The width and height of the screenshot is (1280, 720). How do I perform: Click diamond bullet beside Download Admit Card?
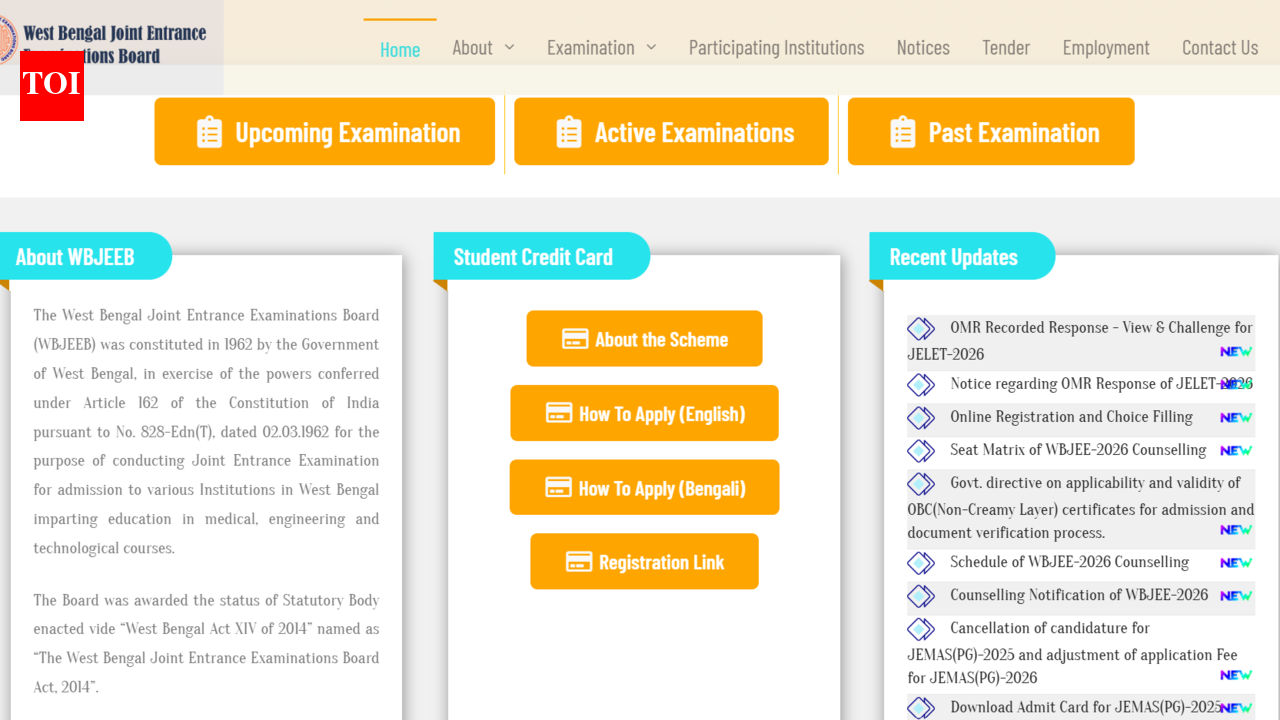[x=921, y=707]
